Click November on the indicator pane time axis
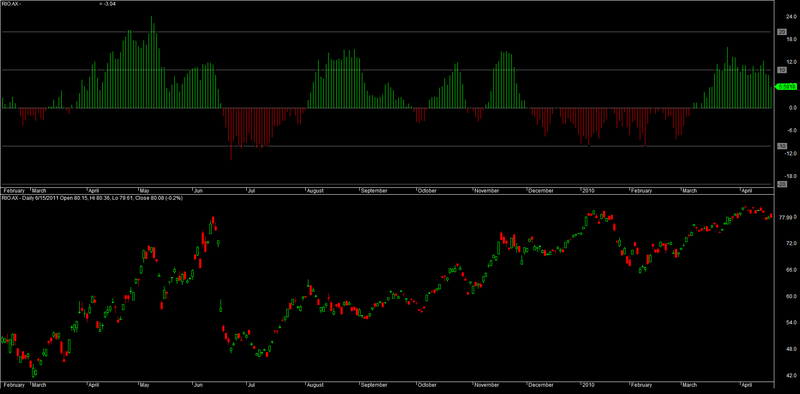Viewport: 800px width, 394px height. (x=486, y=190)
